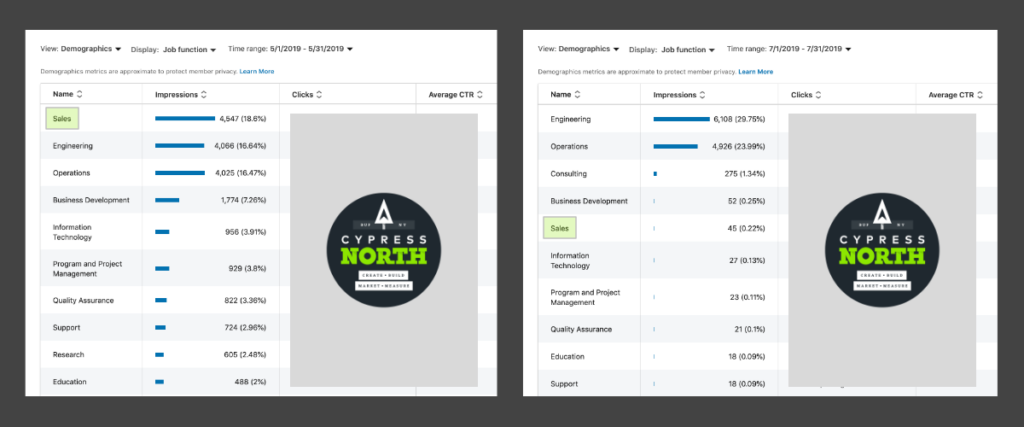Screen dimensions: 1024x427
Task: Click 605 (2.48%) impressions value
Action: click(x=246, y=355)
